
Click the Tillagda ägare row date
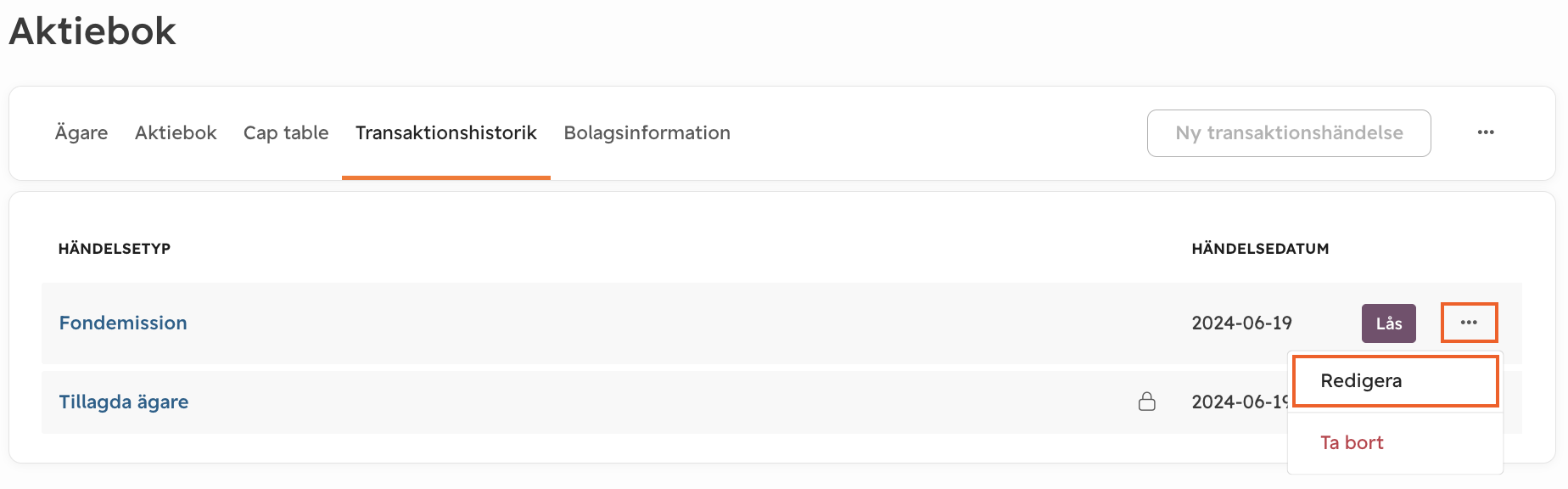tap(1240, 402)
